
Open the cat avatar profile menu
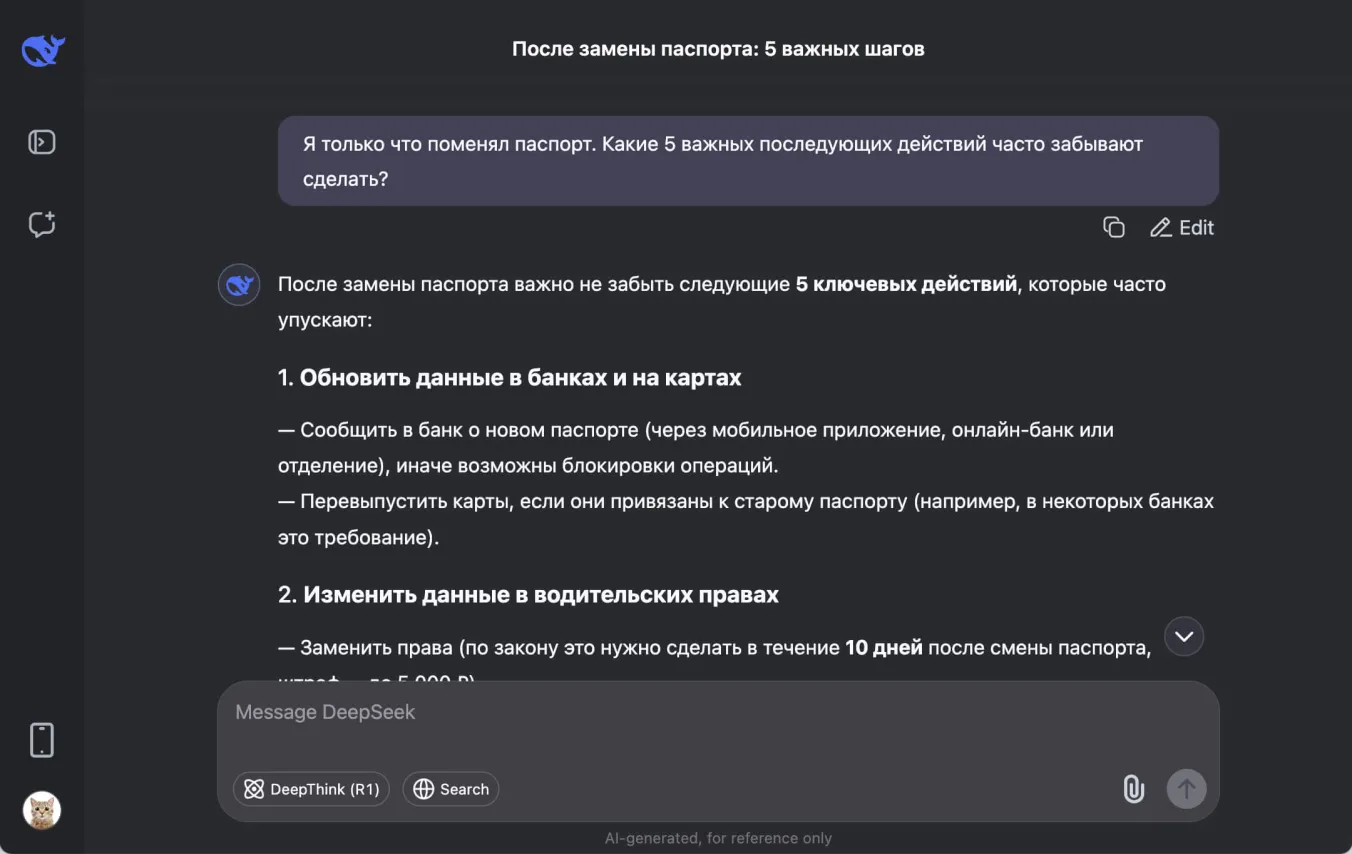(42, 810)
